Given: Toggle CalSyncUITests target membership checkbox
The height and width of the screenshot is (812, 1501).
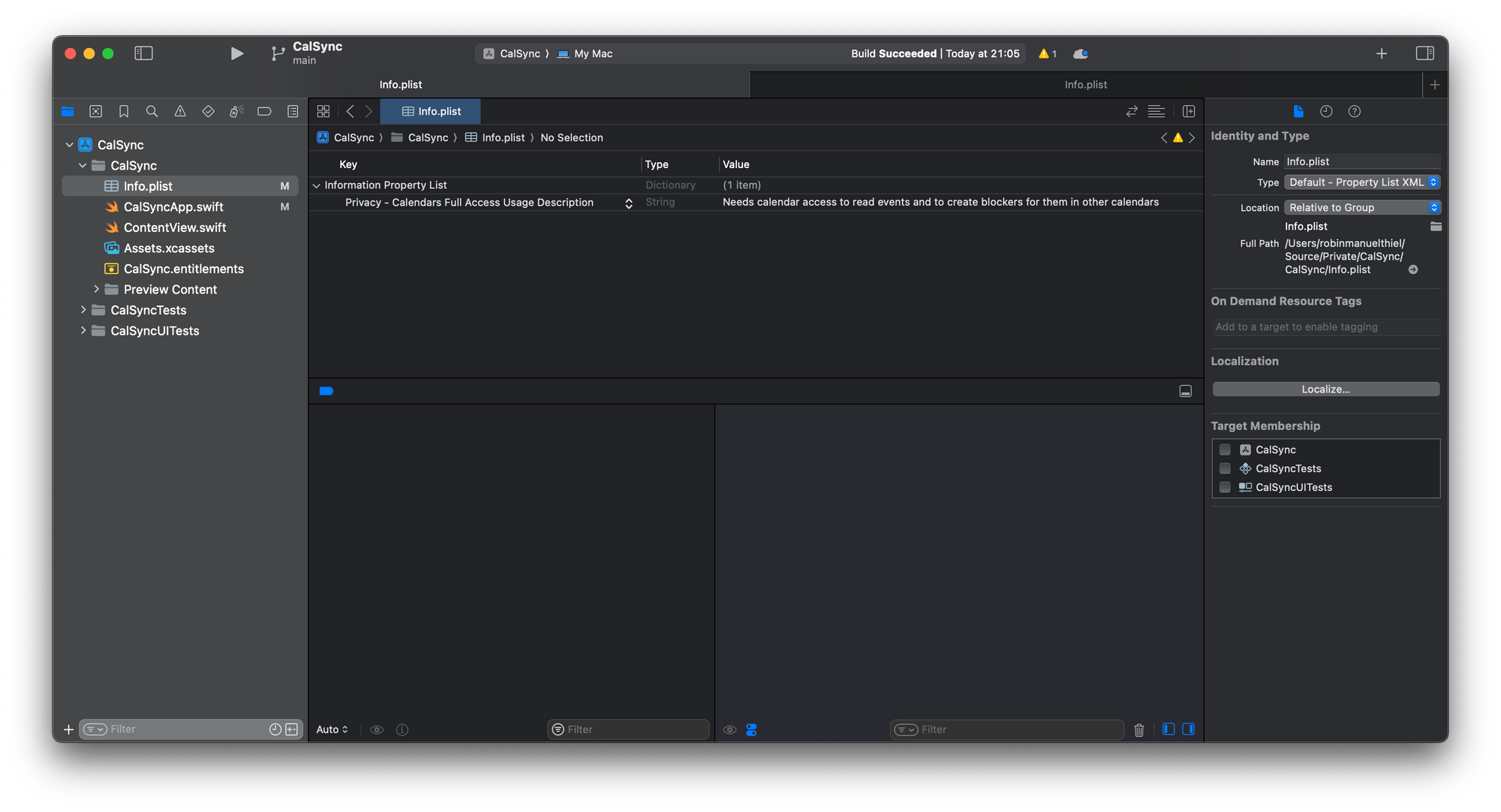Looking at the screenshot, I should (1225, 487).
